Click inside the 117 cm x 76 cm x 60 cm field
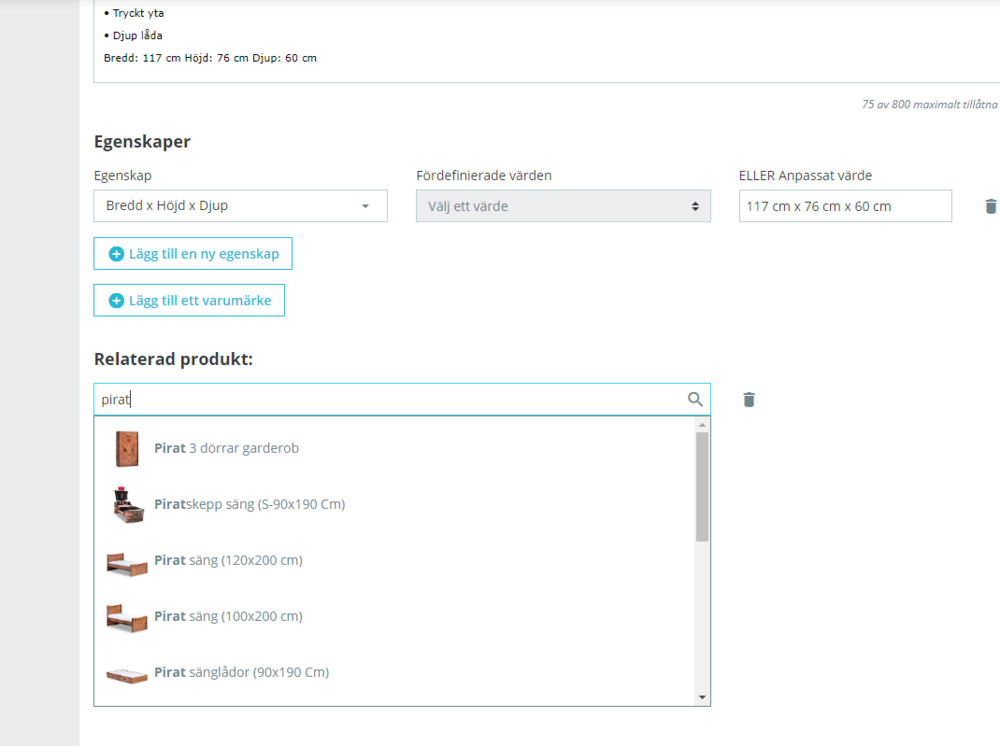The height and width of the screenshot is (746, 1000). pyautogui.click(x=845, y=206)
